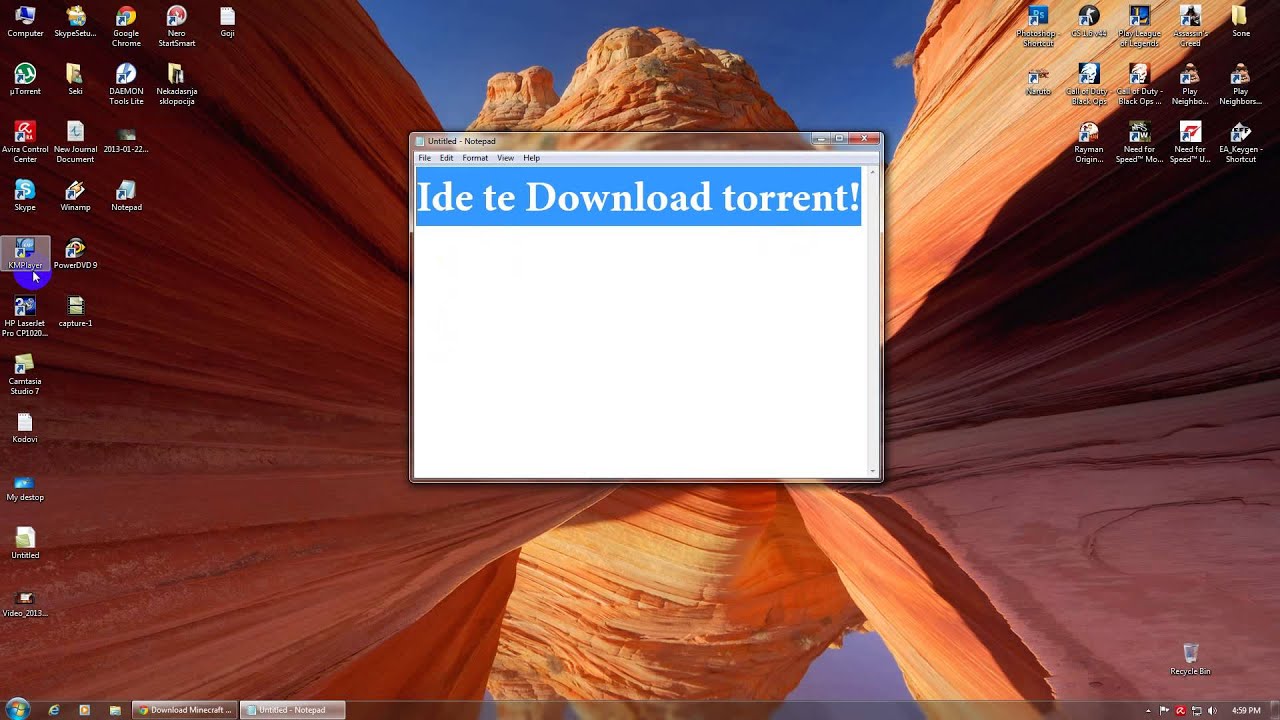Select the Play League of Legends icon

click(x=1139, y=27)
